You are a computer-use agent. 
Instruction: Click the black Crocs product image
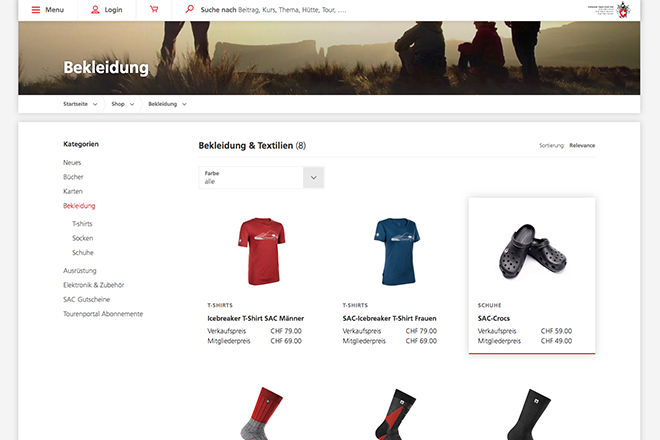[532, 251]
